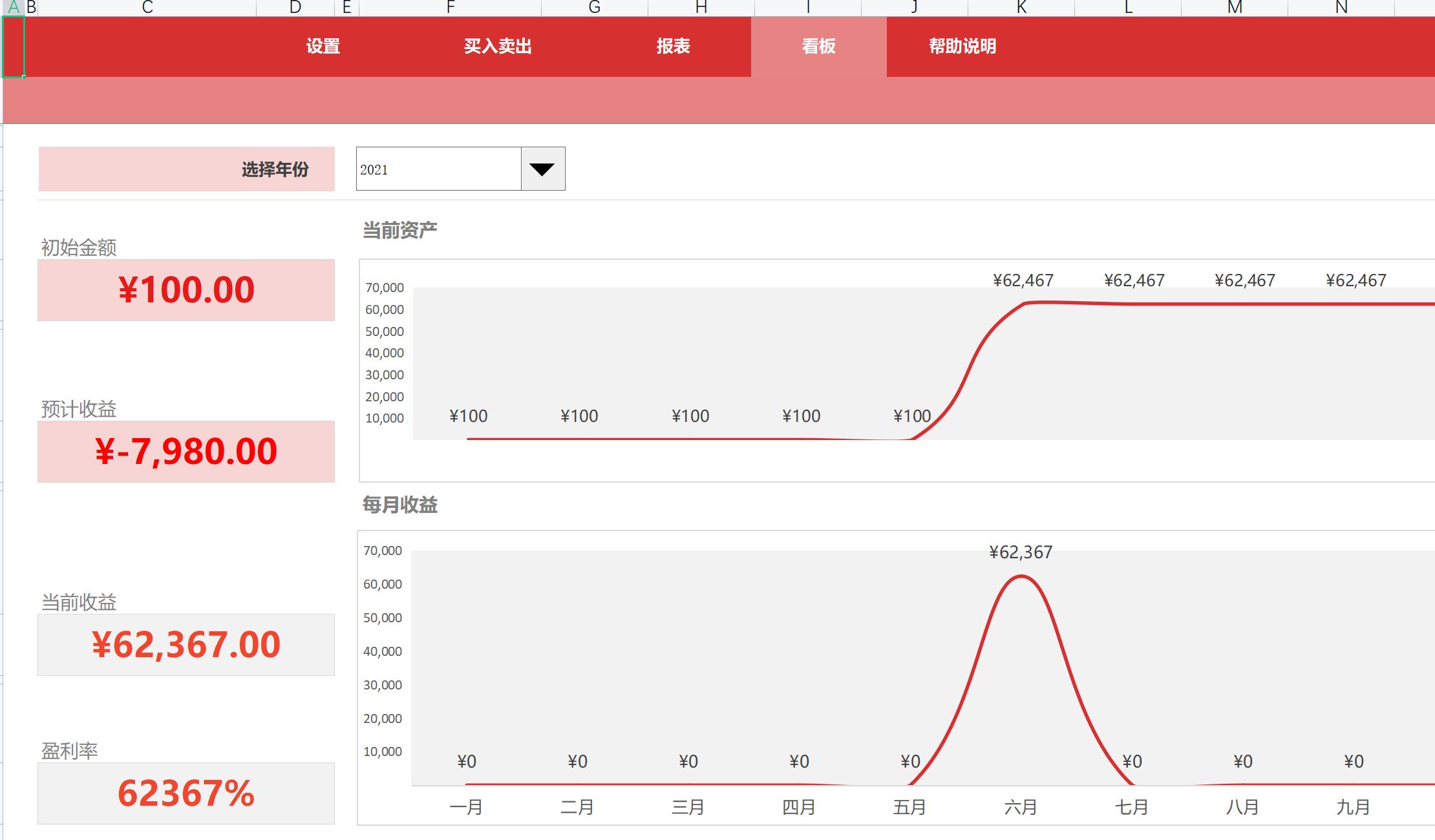Click the ¥62,467 label above the assets curve

[1023, 279]
